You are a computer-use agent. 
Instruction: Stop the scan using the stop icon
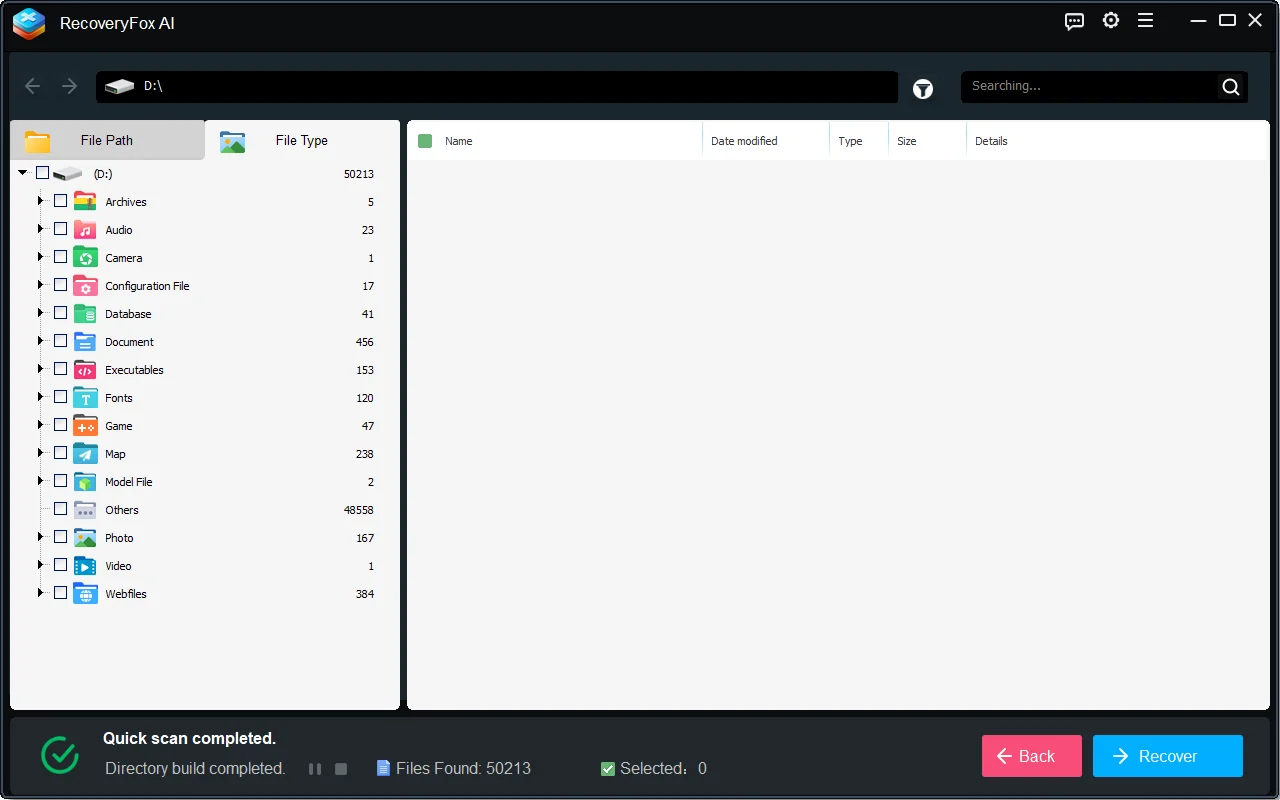pyautogui.click(x=341, y=768)
